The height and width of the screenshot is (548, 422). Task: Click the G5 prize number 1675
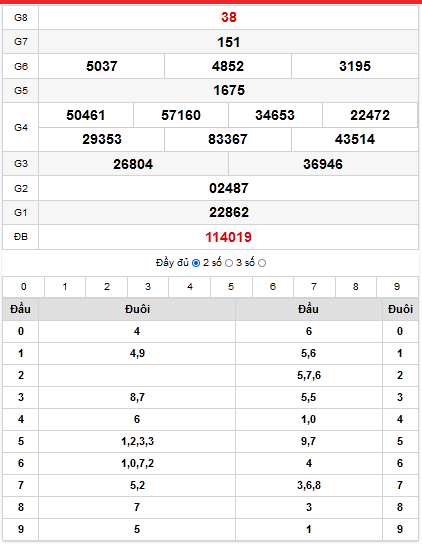pyautogui.click(x=229, y=91)
